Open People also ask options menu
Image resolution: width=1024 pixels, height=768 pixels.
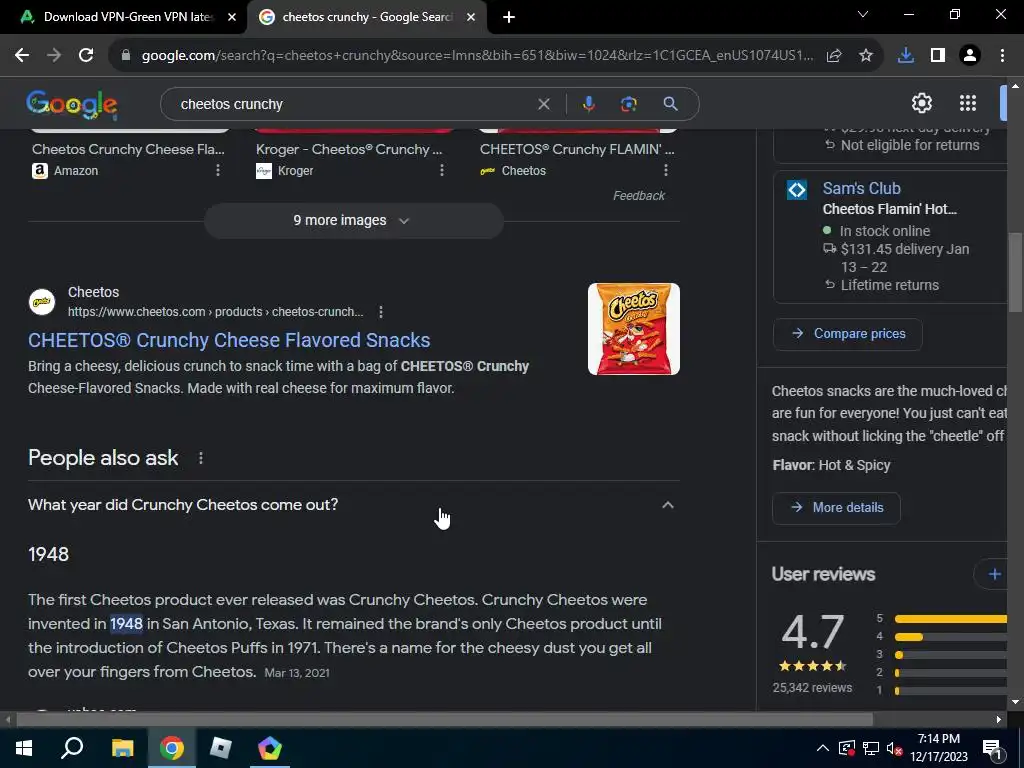(x=201, y=458)
